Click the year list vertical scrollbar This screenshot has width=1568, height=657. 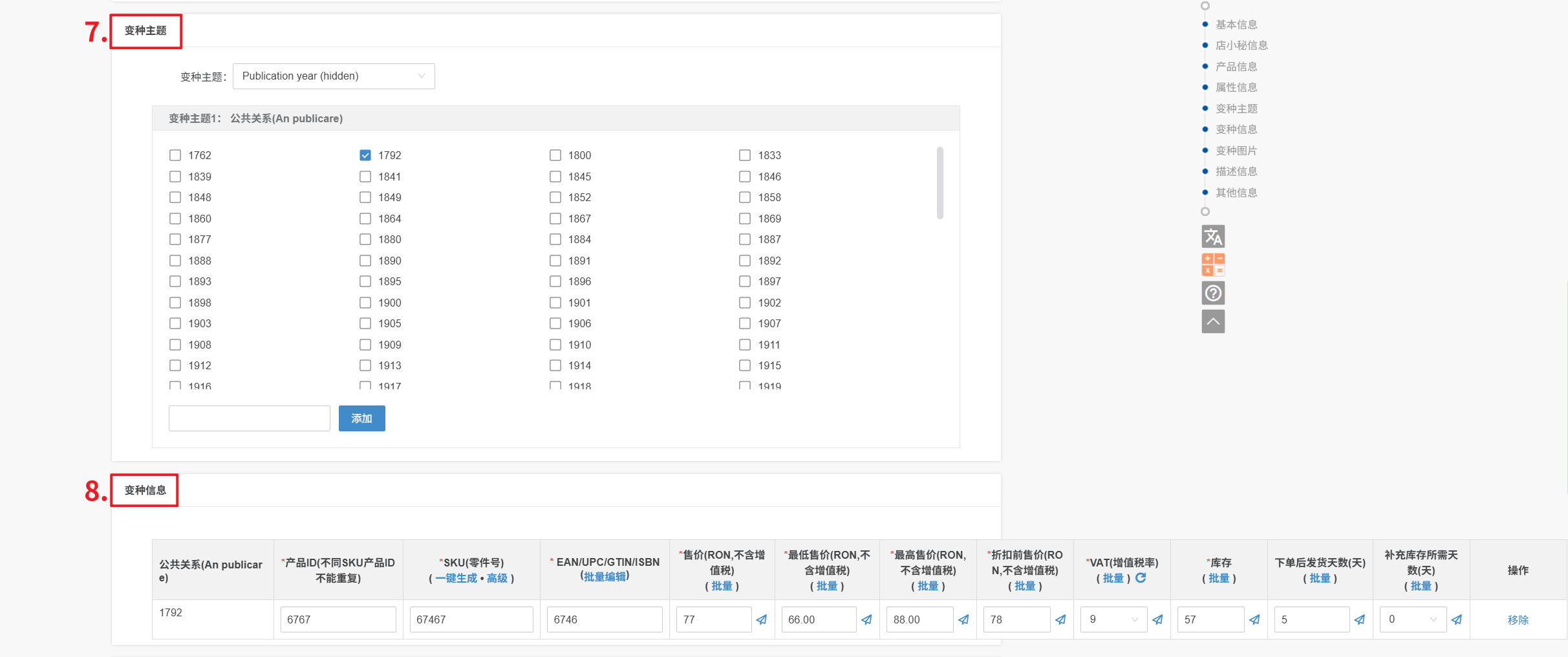(x=940, y=183)
